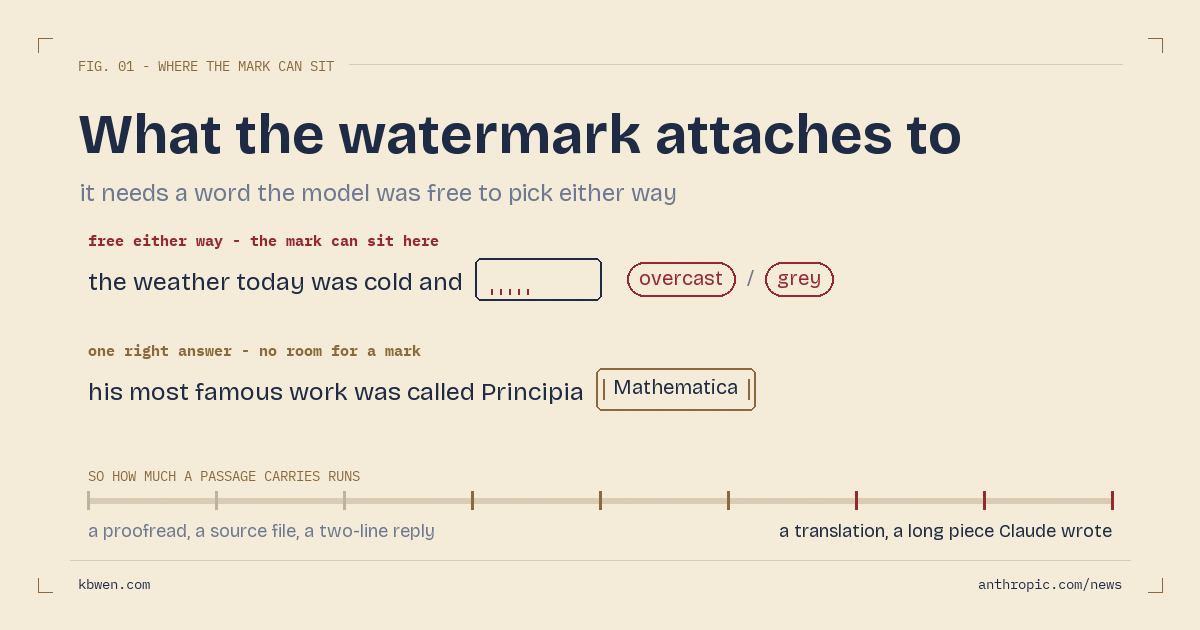1200x630 pixels.
Task: Click the top-left corner bracket mark
Action: tap(45, 45)
